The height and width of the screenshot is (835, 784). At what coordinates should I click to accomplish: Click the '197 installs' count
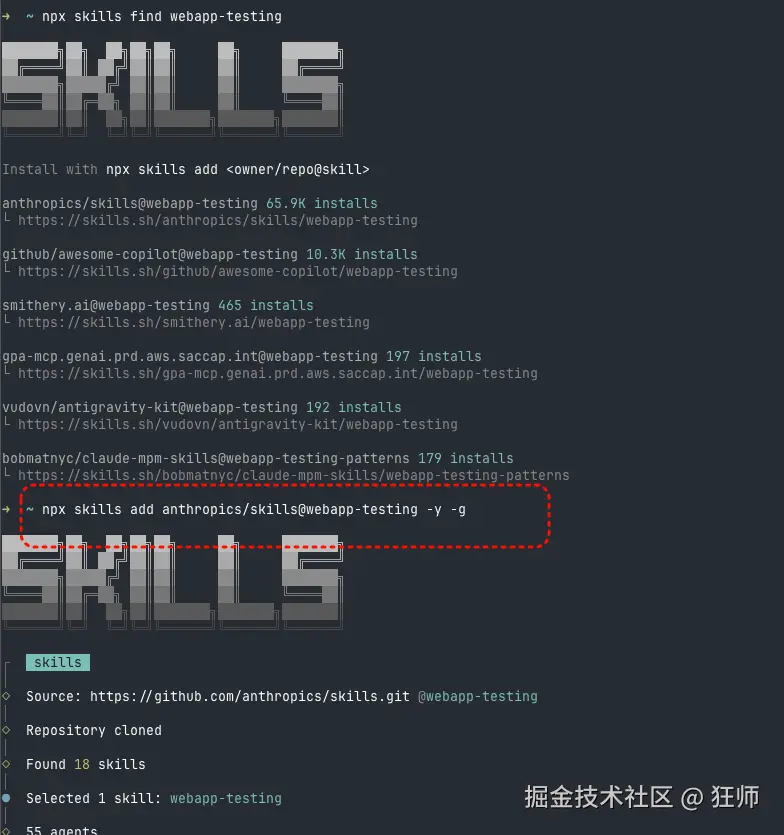(434, 357)
